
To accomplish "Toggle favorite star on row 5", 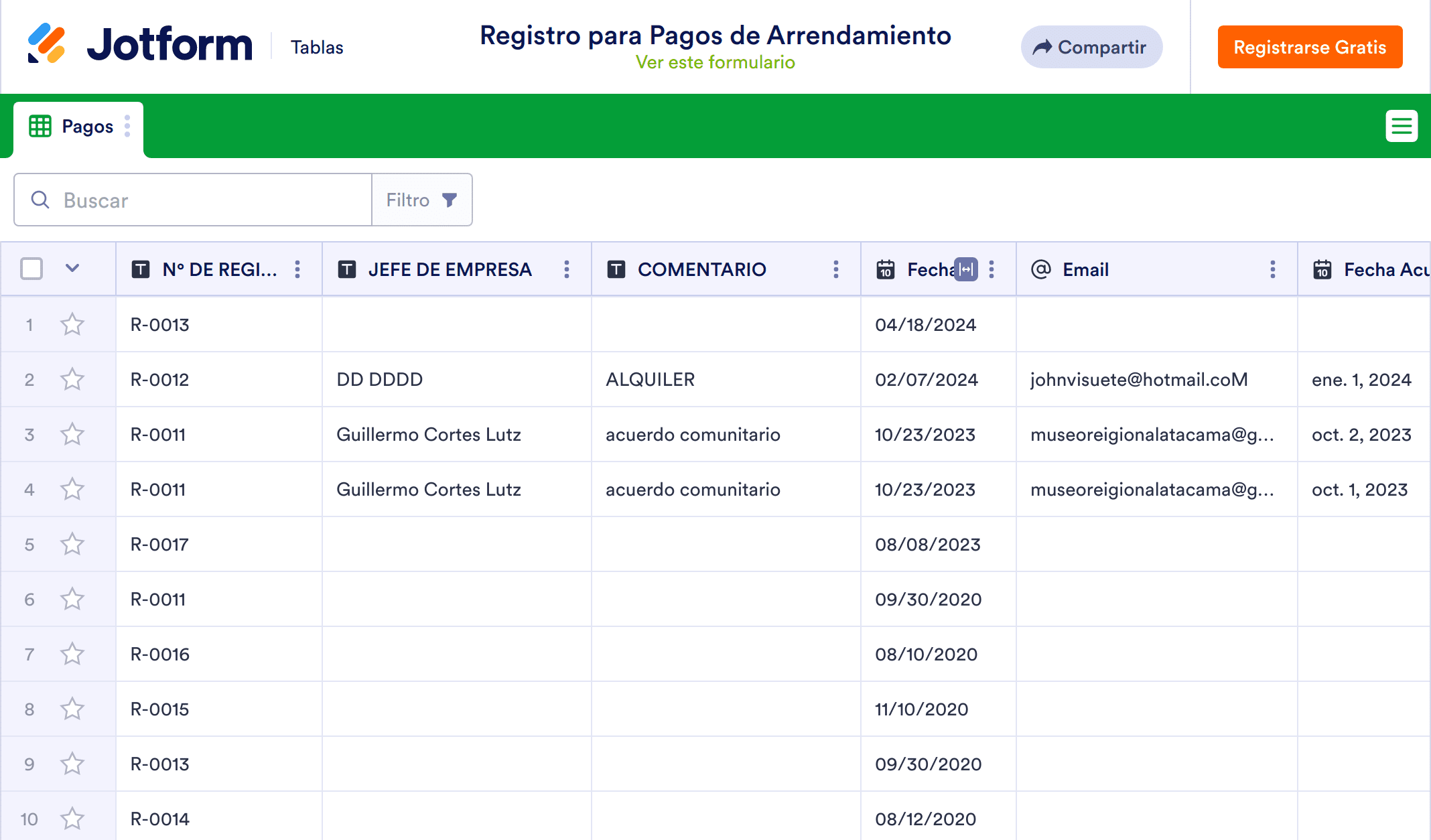I will coord(72,545).
